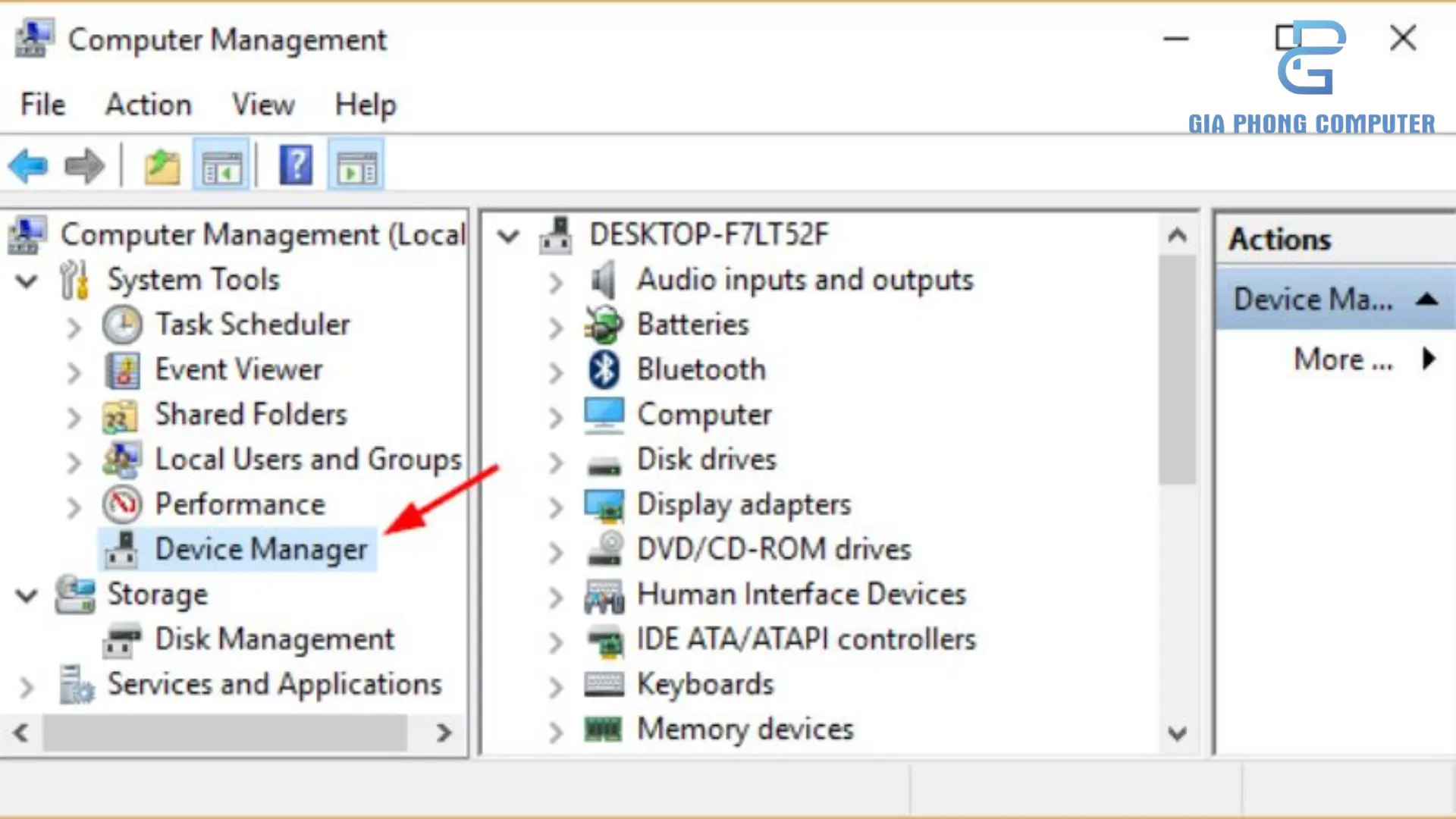Expand the Disk drives category
The height and width of the screenshot is (819, 1456).
click(x=554, y=461)
